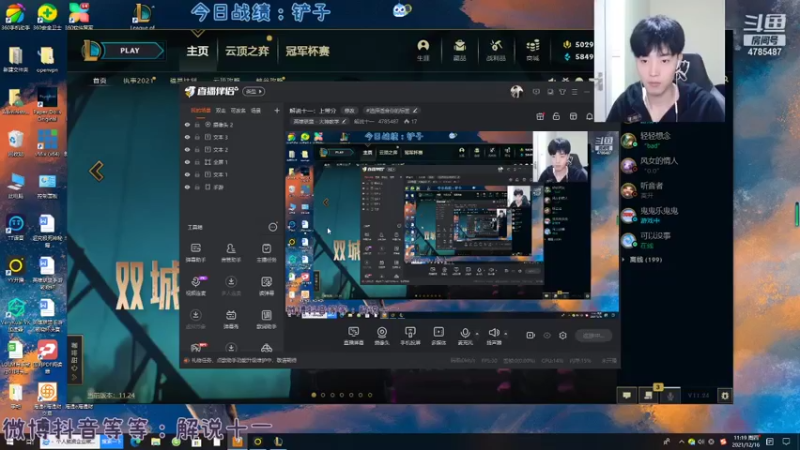Viewport: 800px width, 450px height.
Task: Open the mode pill beside the 直播伴侣 logo
Action: tap(254, 92)
